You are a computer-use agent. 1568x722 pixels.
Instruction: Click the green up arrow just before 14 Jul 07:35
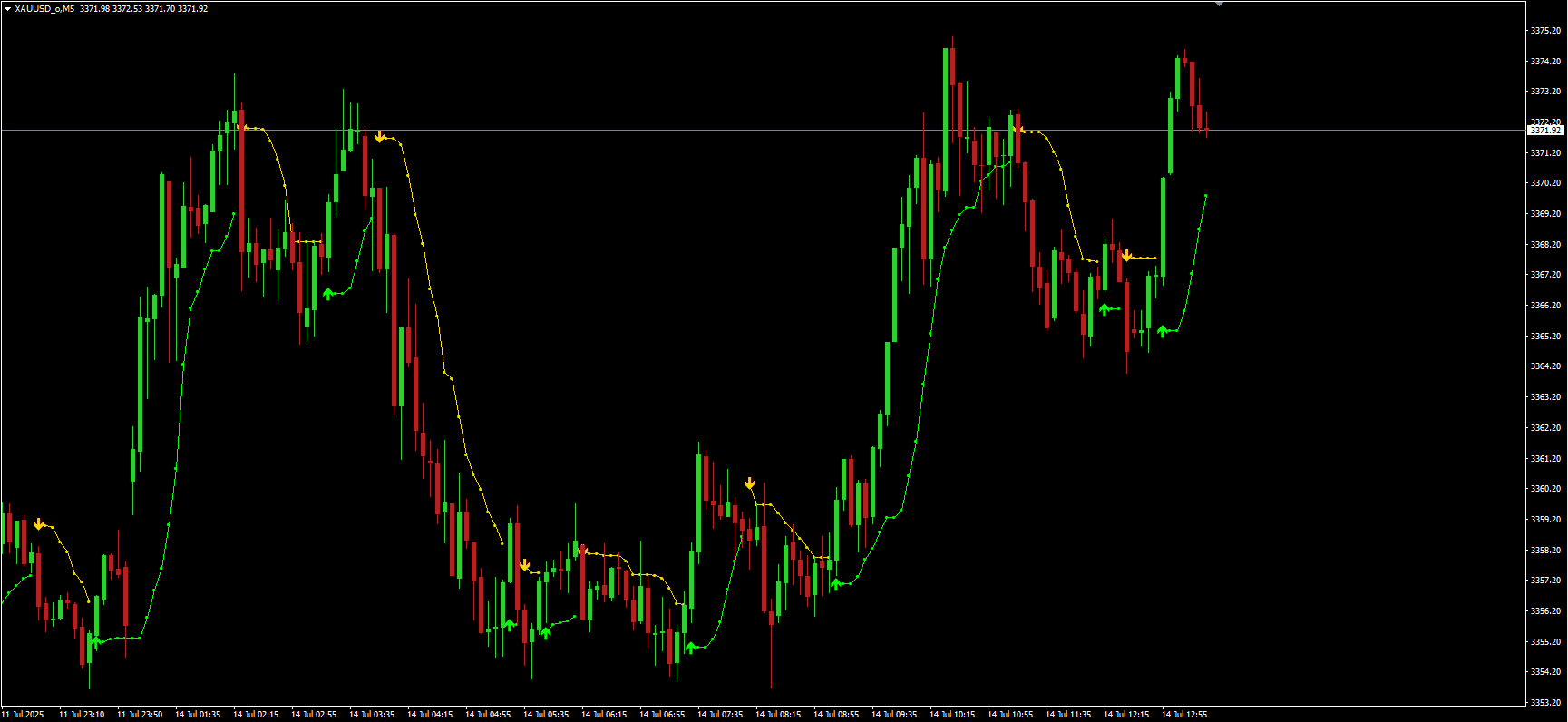pyautogui.click(x=691, y=647)
